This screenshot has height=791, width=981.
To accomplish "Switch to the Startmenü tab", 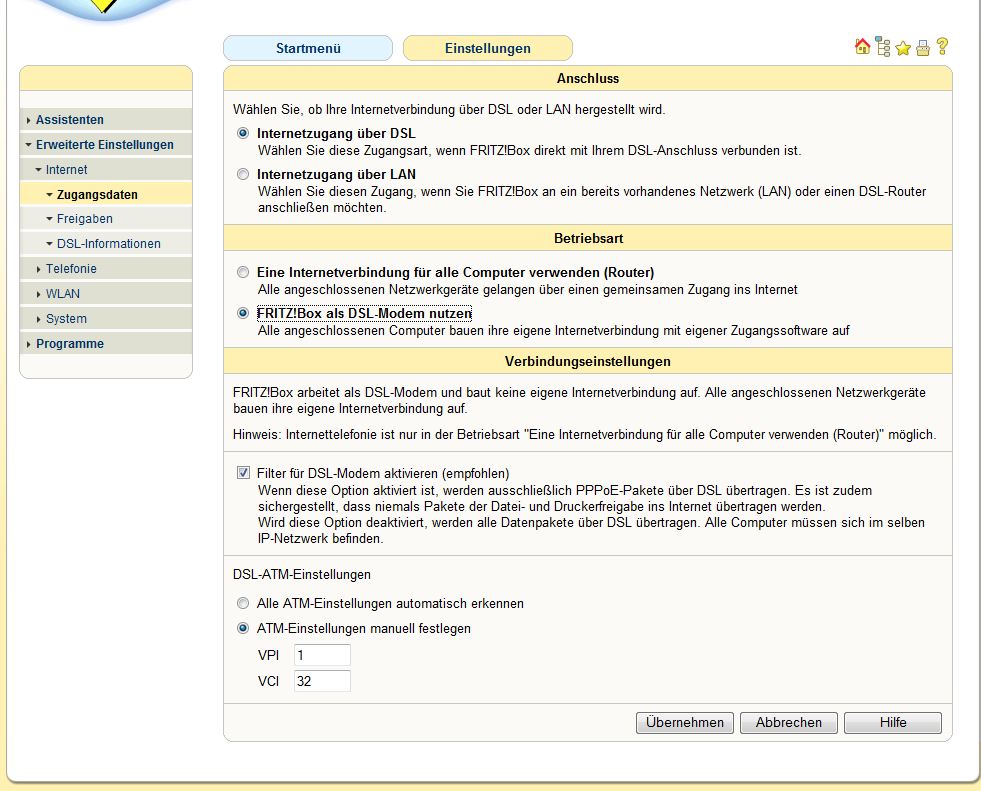I will [x=308, y=48].
